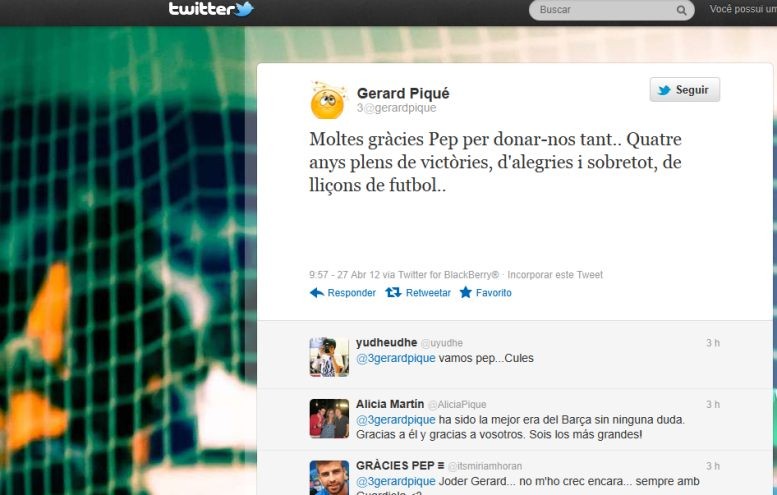Click the Alicia Martín username

[x=390, y=404]
